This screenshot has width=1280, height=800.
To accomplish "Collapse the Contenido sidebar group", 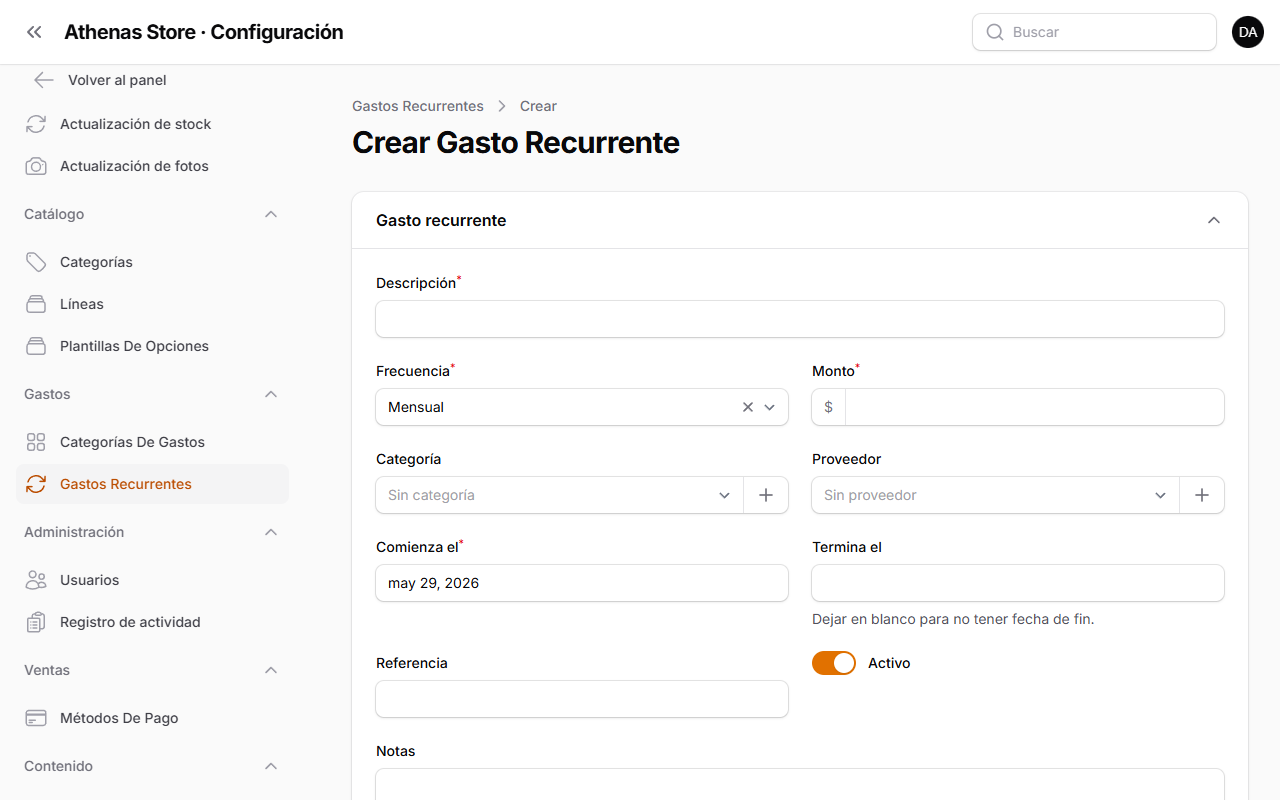I will (271, 766).
